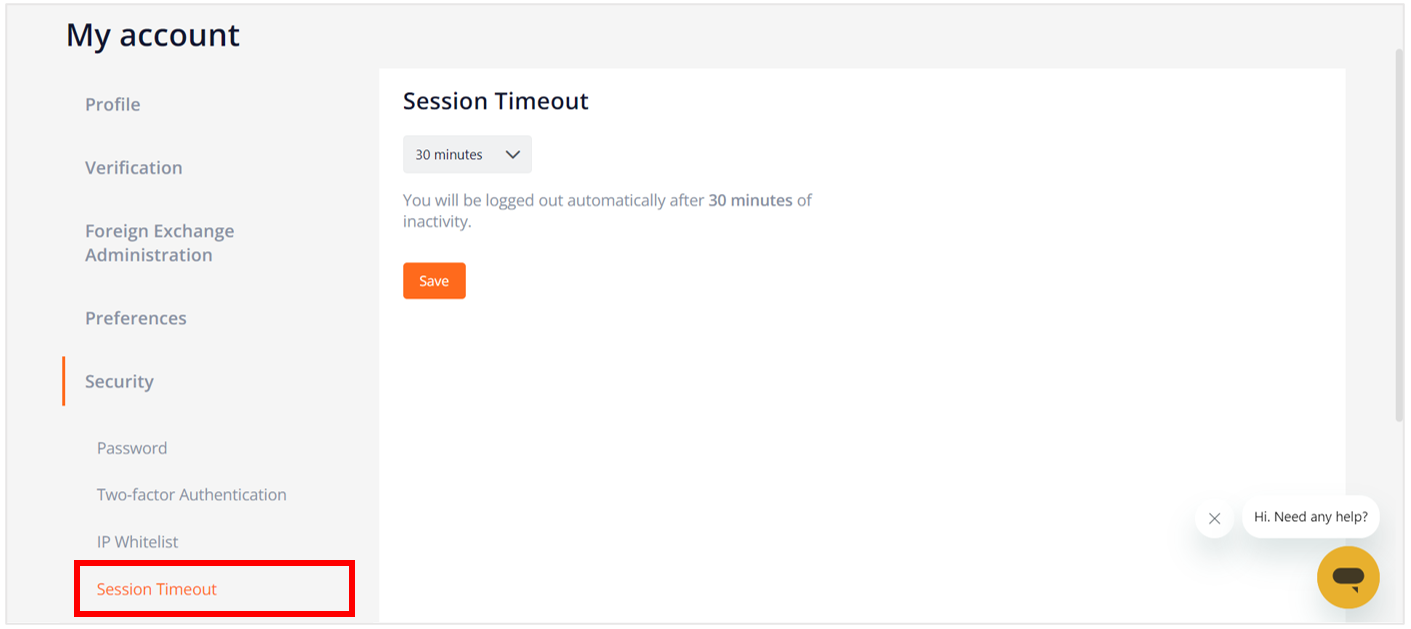
Task: Open the yellow chat support widget
Action: pos(1348,577)
